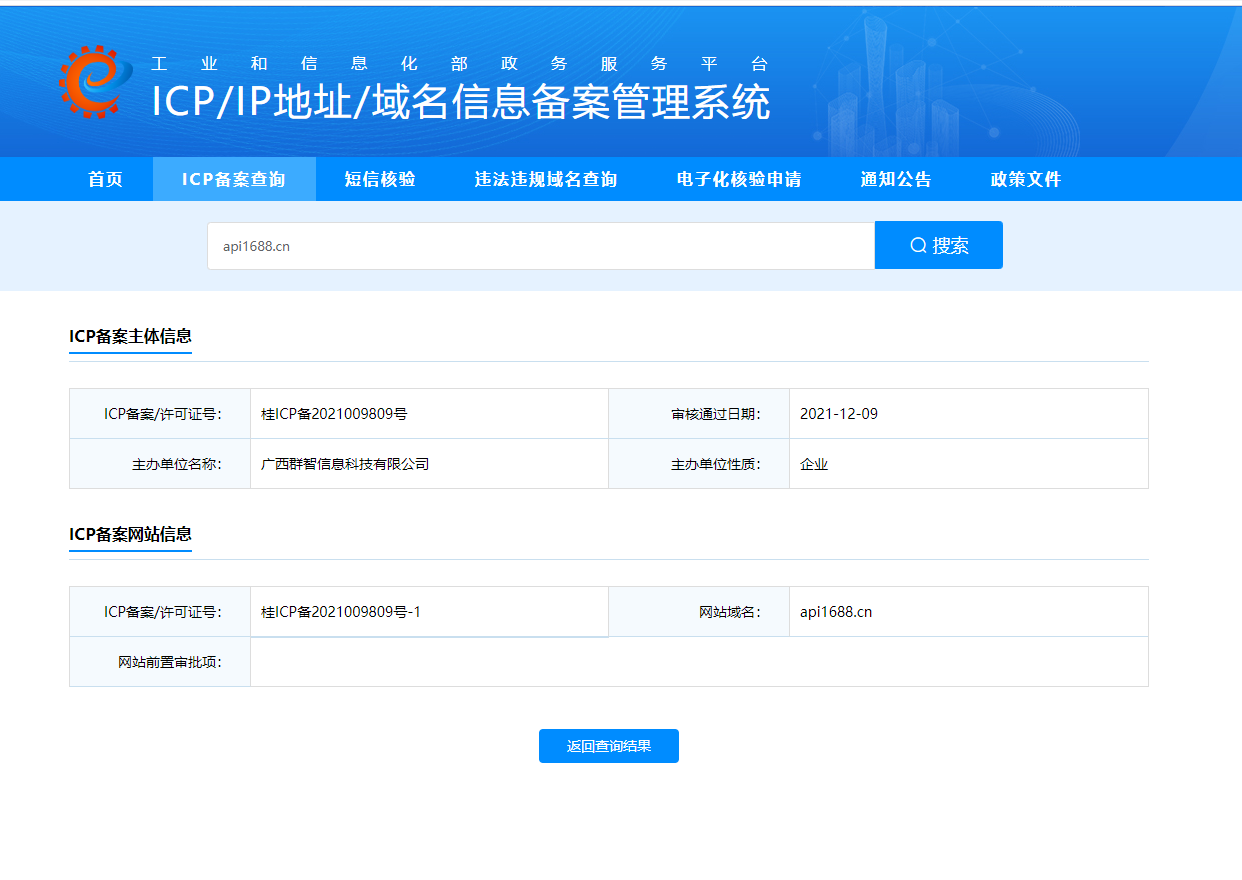
Task: Select 电子化核验申请 navigation item
Action: [x=739, y=180]
